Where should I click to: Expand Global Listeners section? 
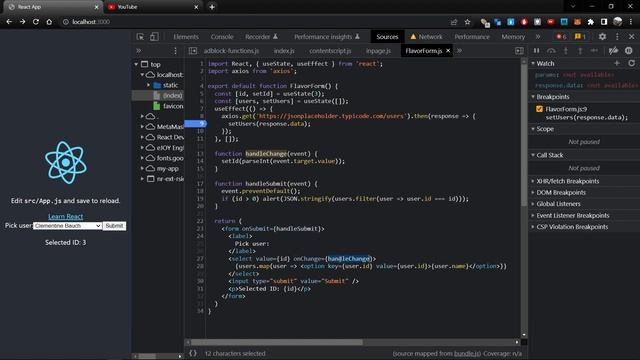(533, 204)
